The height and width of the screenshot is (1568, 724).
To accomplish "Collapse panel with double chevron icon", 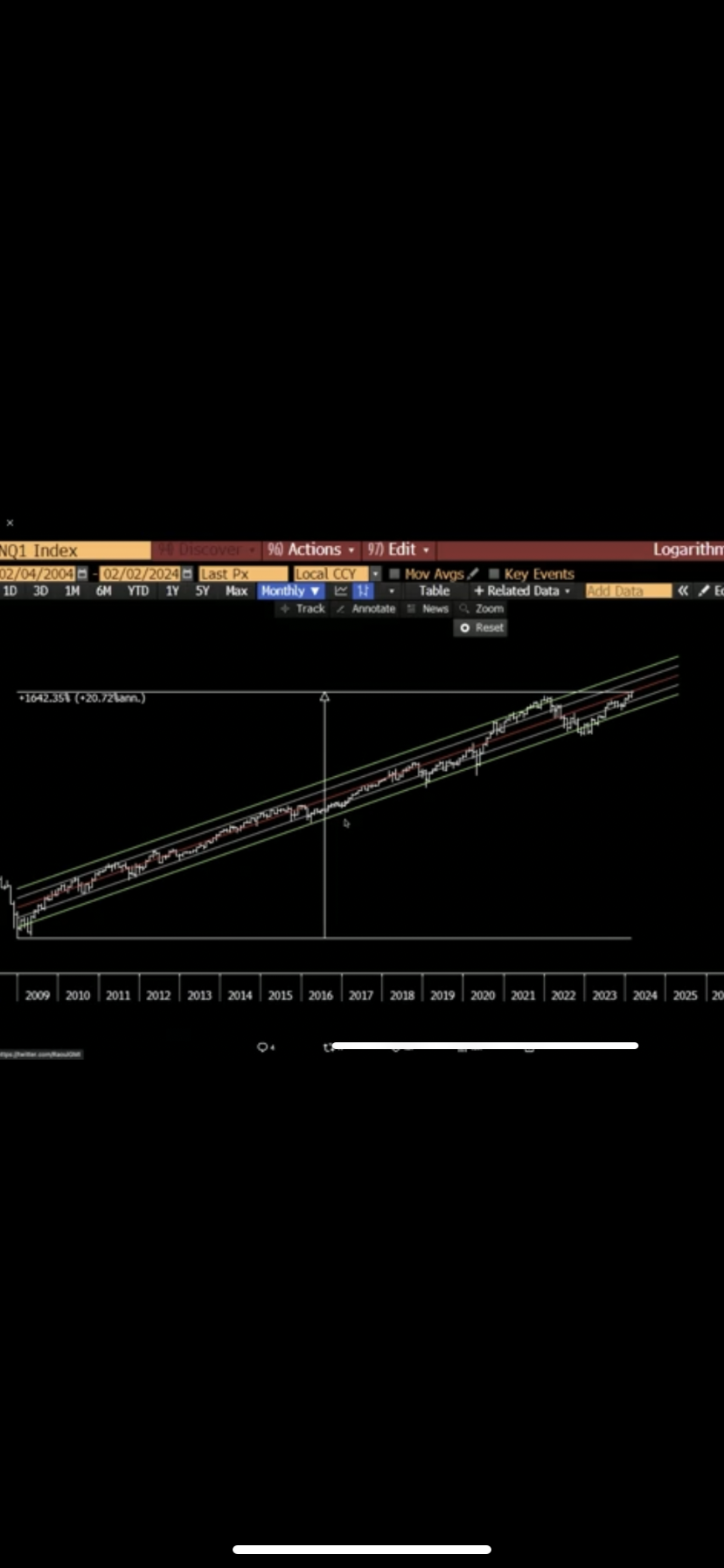I will (683, 591).
